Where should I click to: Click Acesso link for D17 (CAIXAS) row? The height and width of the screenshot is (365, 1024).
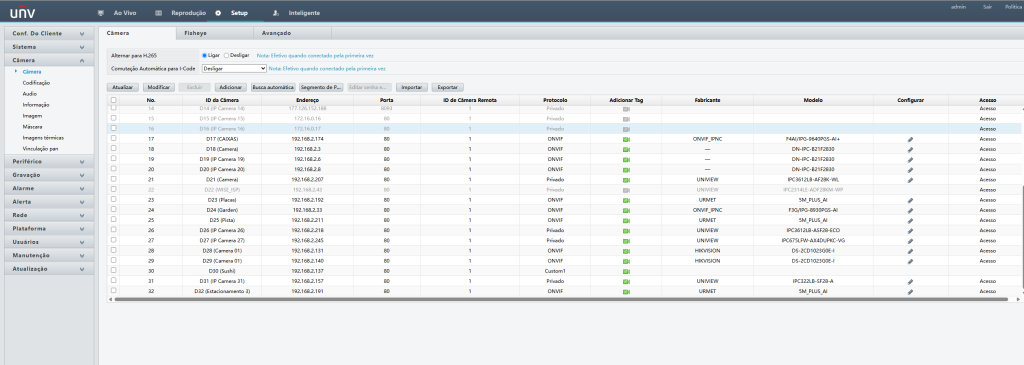(987, 139)
